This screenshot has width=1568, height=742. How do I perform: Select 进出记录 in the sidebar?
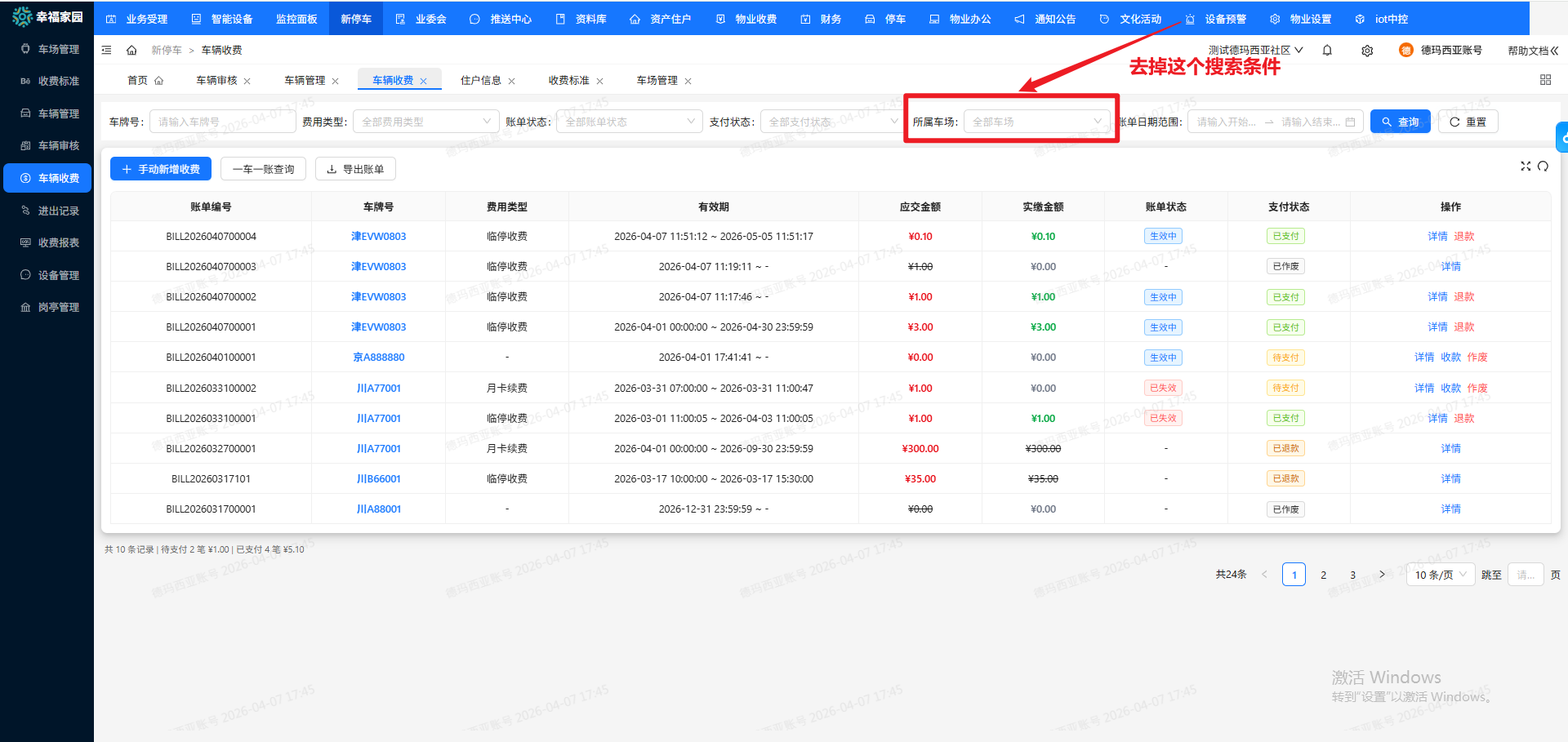point(58,211)
